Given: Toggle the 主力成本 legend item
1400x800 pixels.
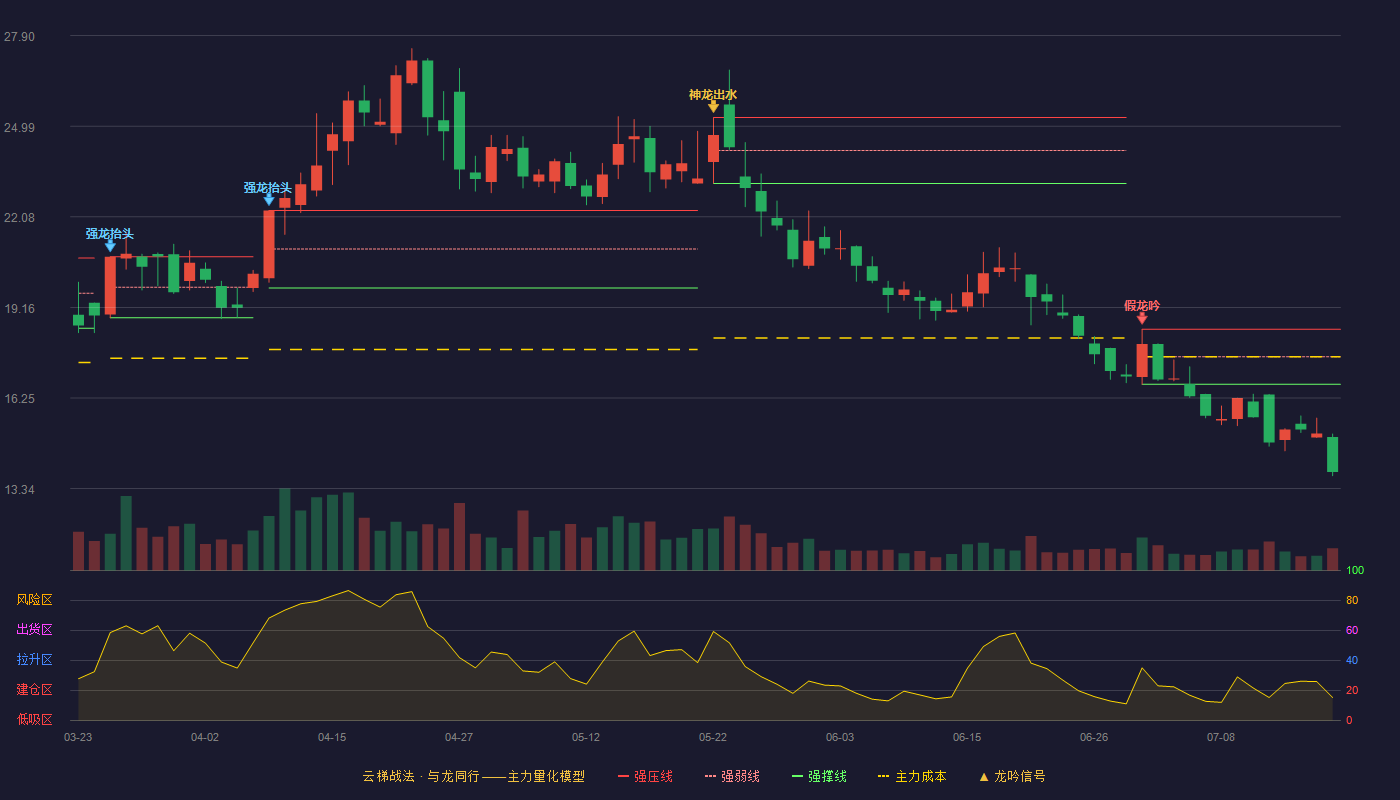Looking at the screenshot, I should [x=912, y=776].
